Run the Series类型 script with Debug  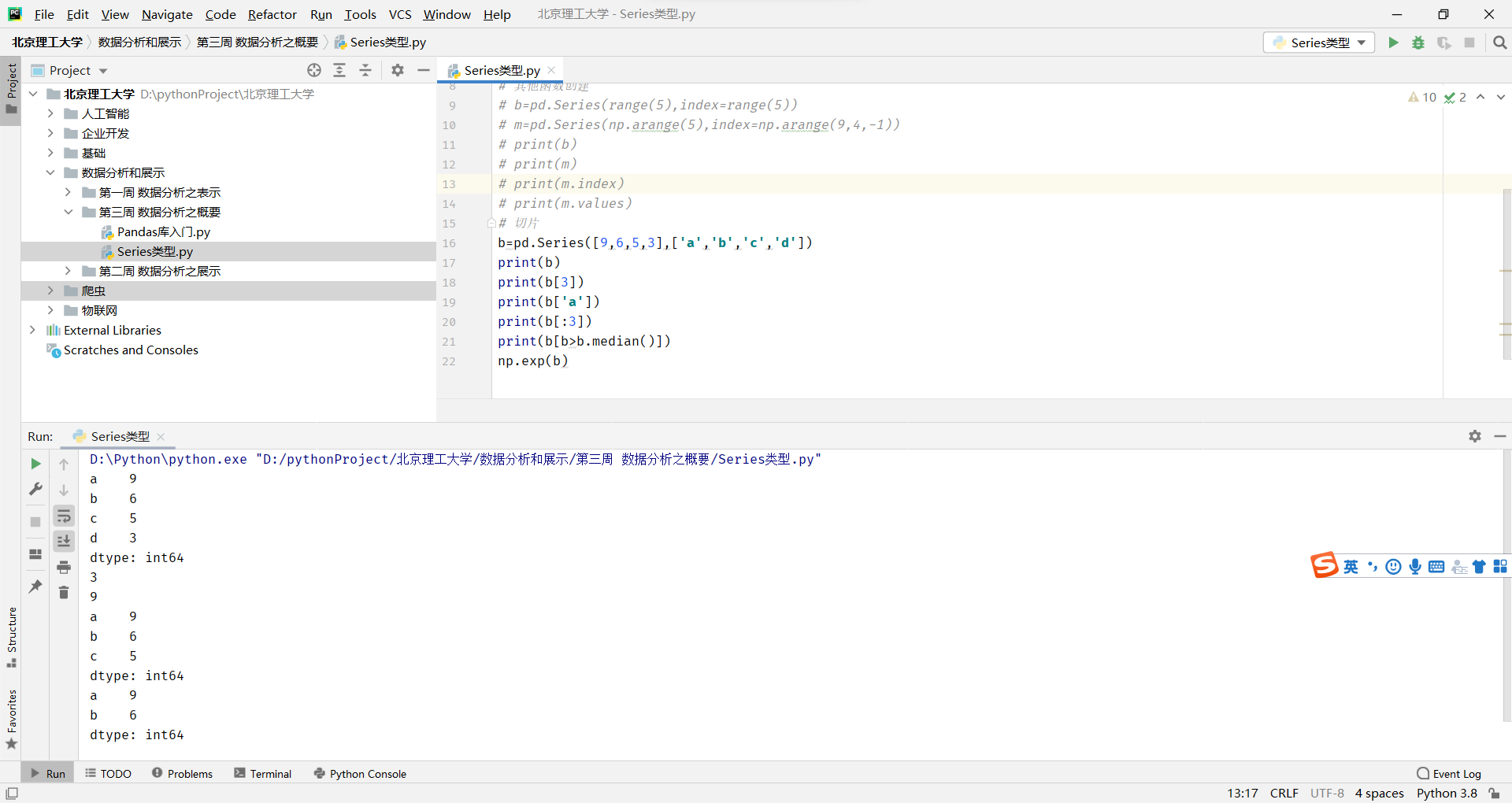coord(1418,43)
